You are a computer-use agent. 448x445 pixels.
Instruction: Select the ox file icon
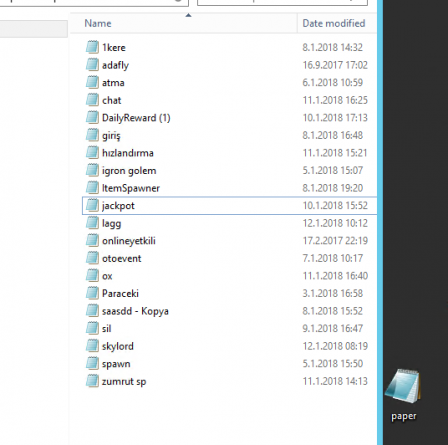pyautogui.click(x=92, y=276)
